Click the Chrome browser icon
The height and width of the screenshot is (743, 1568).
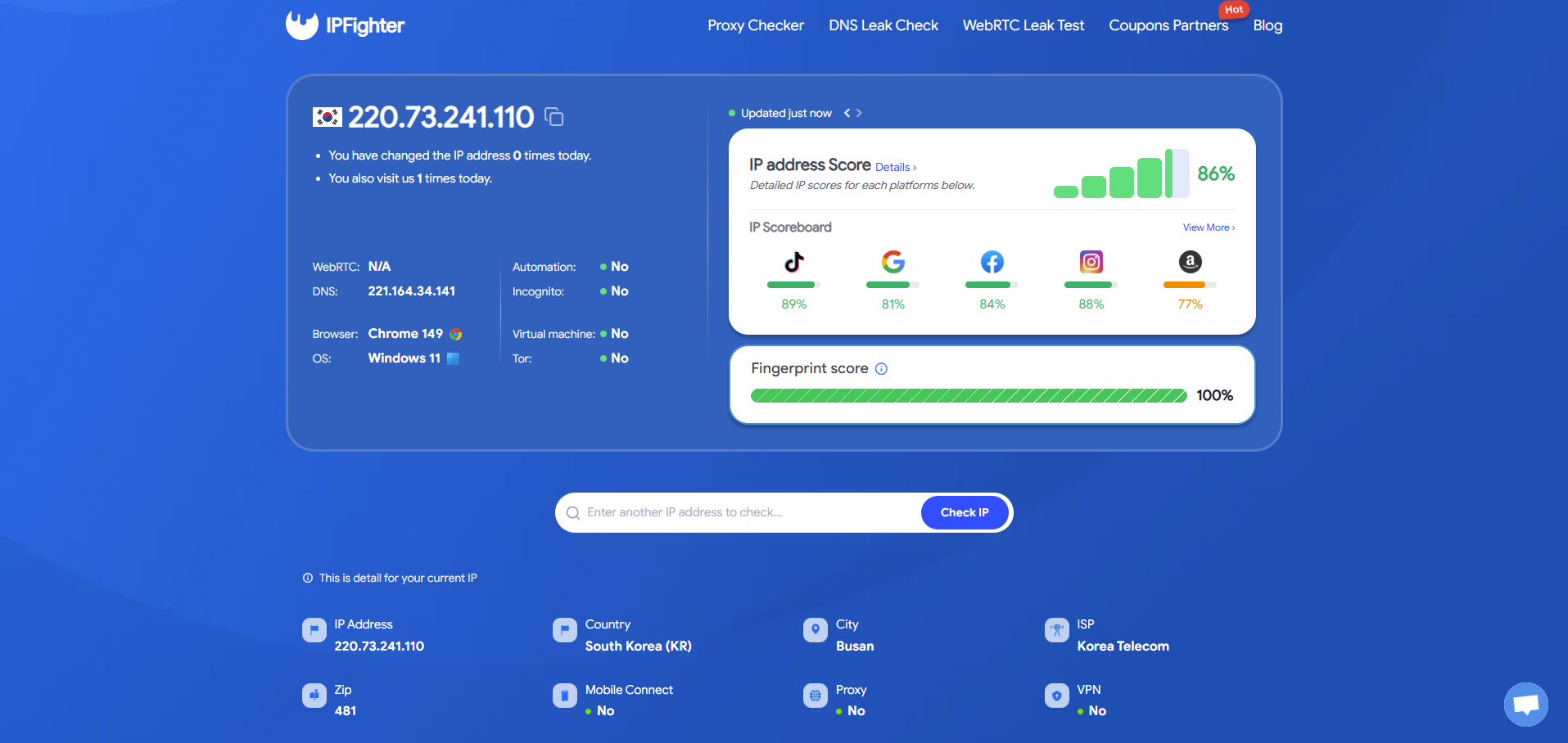456,334
